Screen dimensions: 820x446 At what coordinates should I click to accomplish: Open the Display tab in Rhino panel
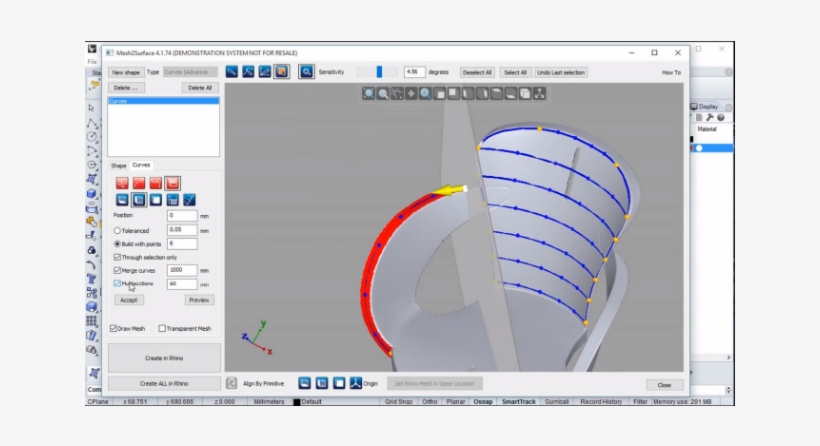707,106
